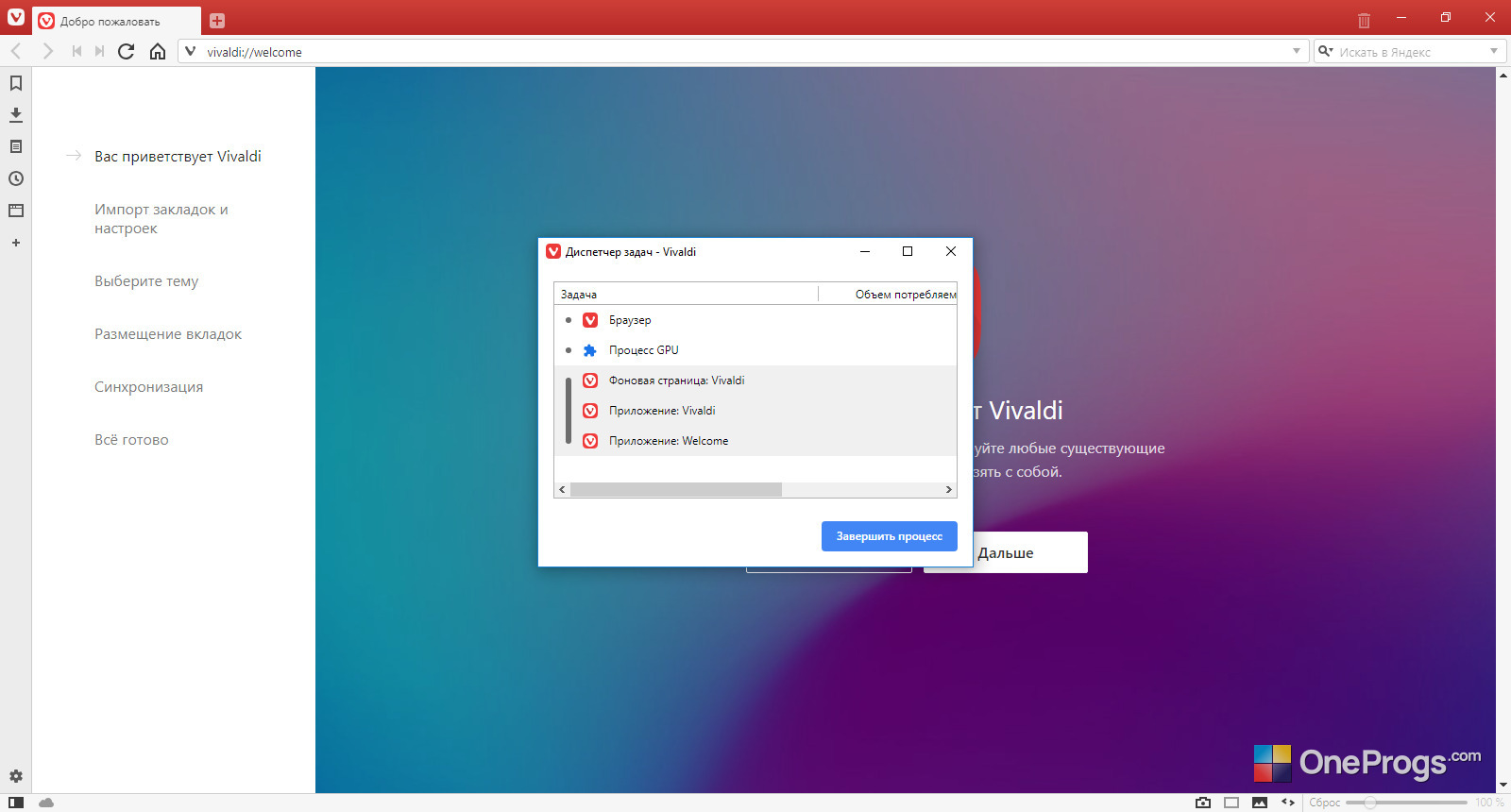Select the Вас приветствует Vivaldi step
The image size is (1511, 812).
178,157
